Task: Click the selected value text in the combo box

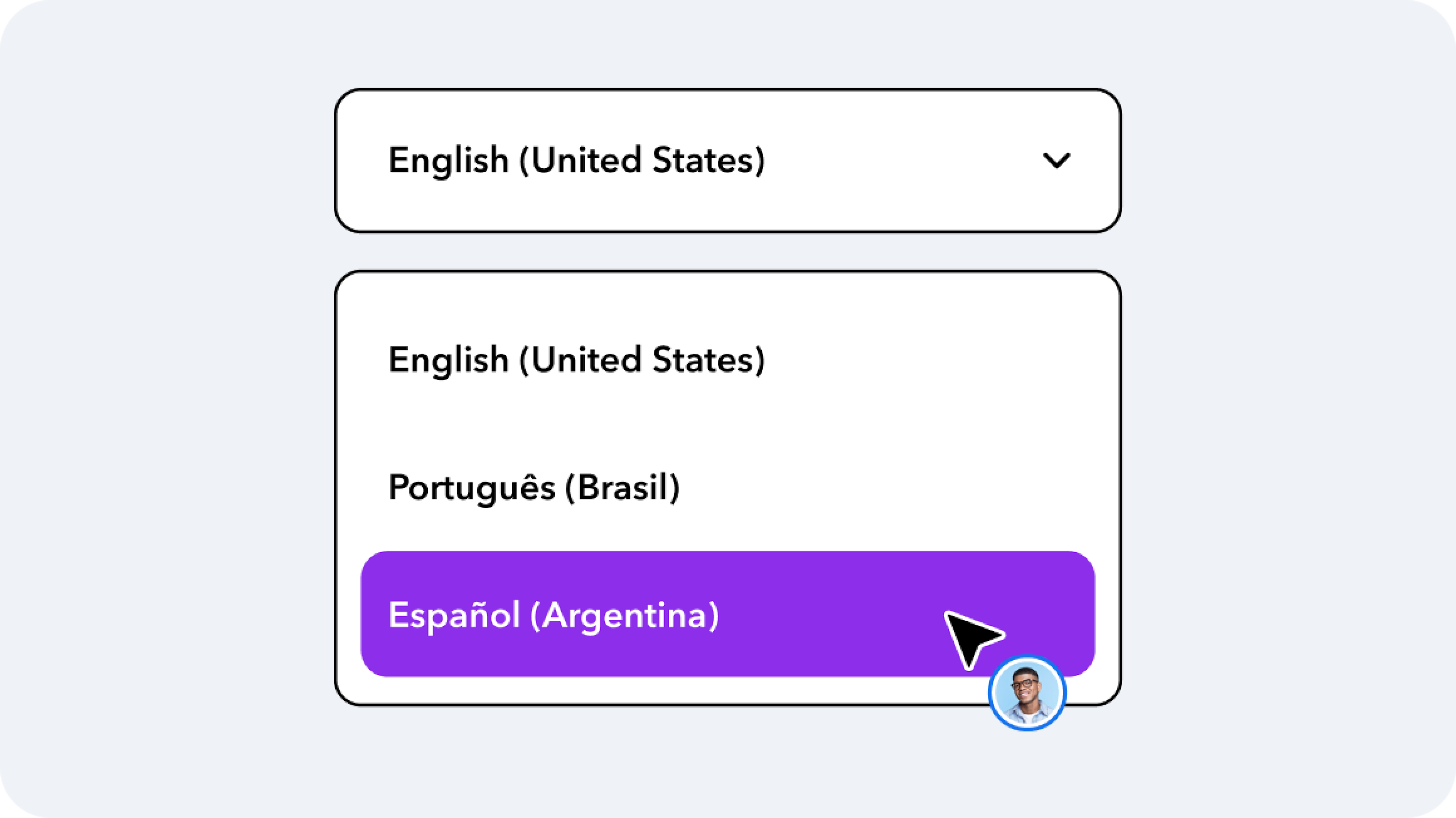Action: [x=576, y=160]
